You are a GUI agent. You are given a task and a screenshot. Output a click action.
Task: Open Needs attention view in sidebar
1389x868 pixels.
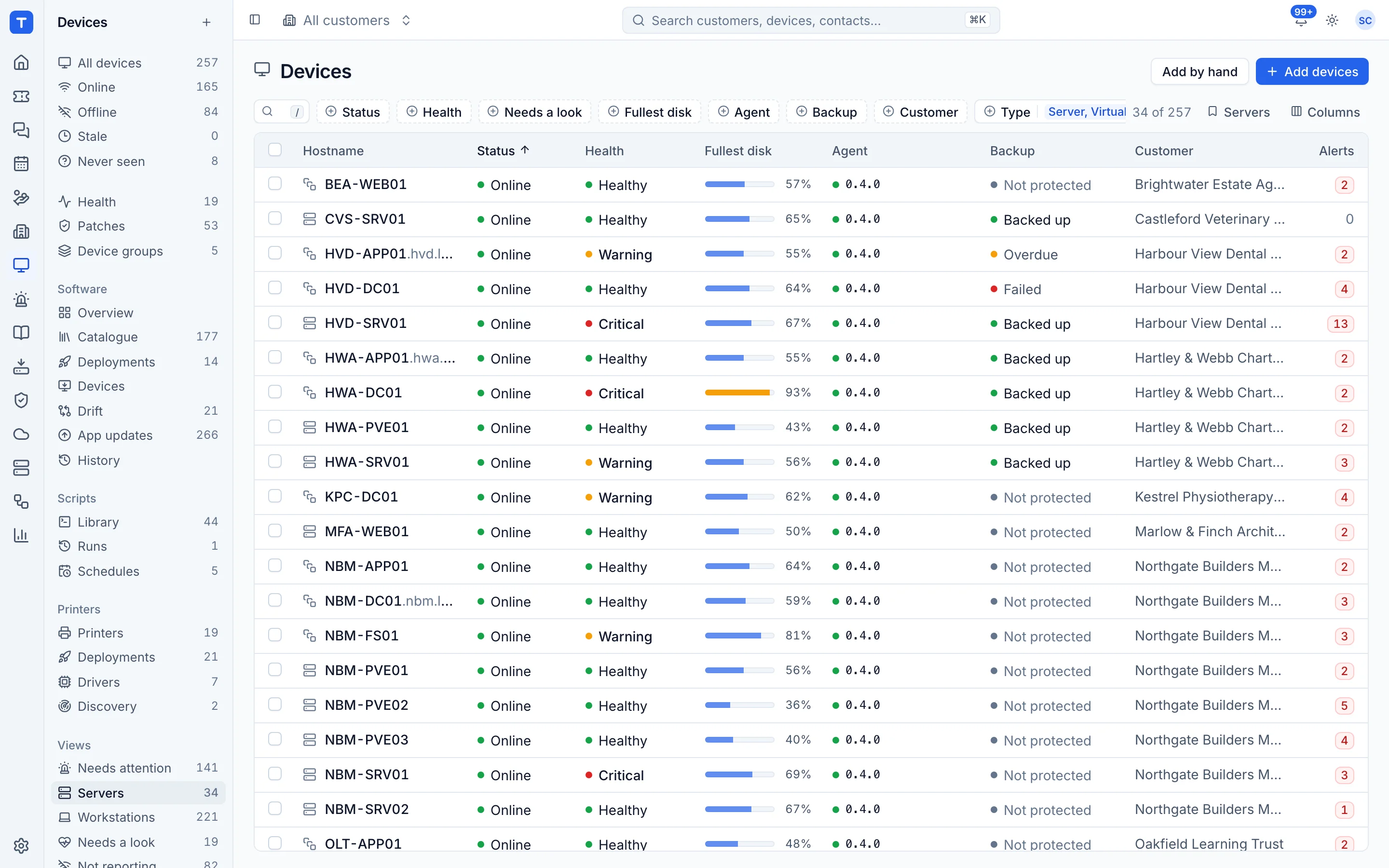click(x=138, y=768)
